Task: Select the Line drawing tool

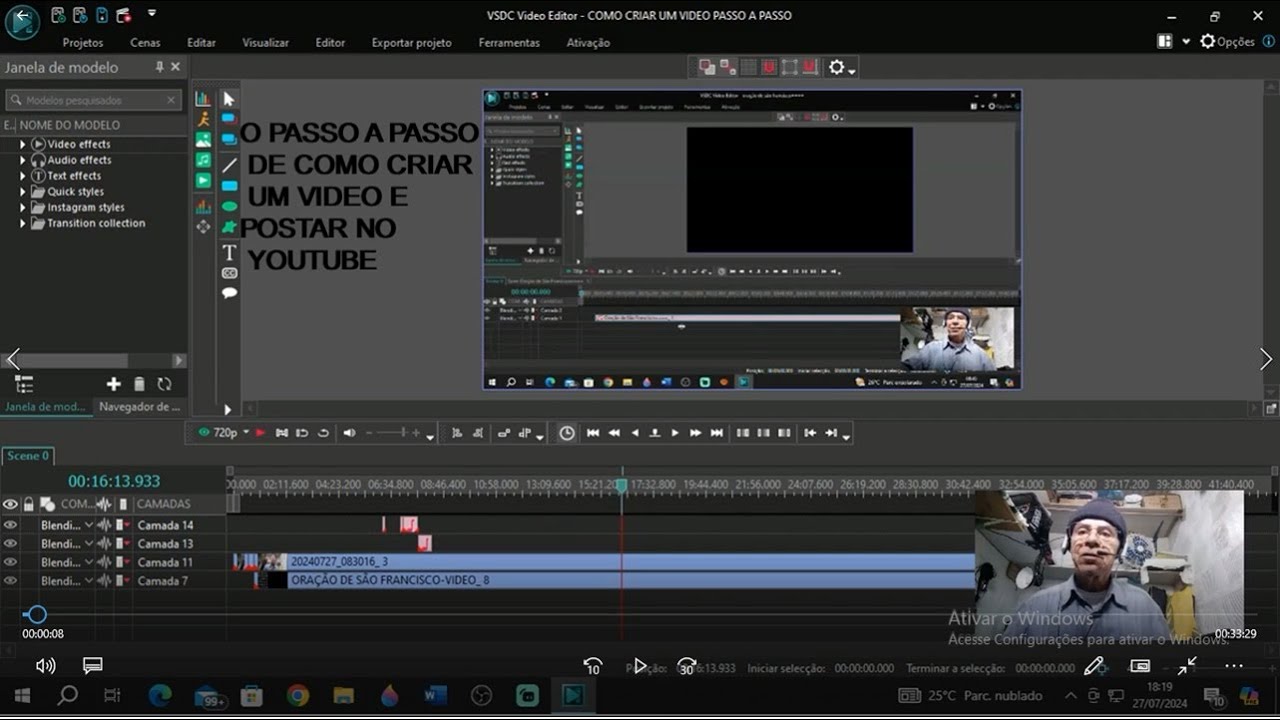Action: [x=229, y=165]
